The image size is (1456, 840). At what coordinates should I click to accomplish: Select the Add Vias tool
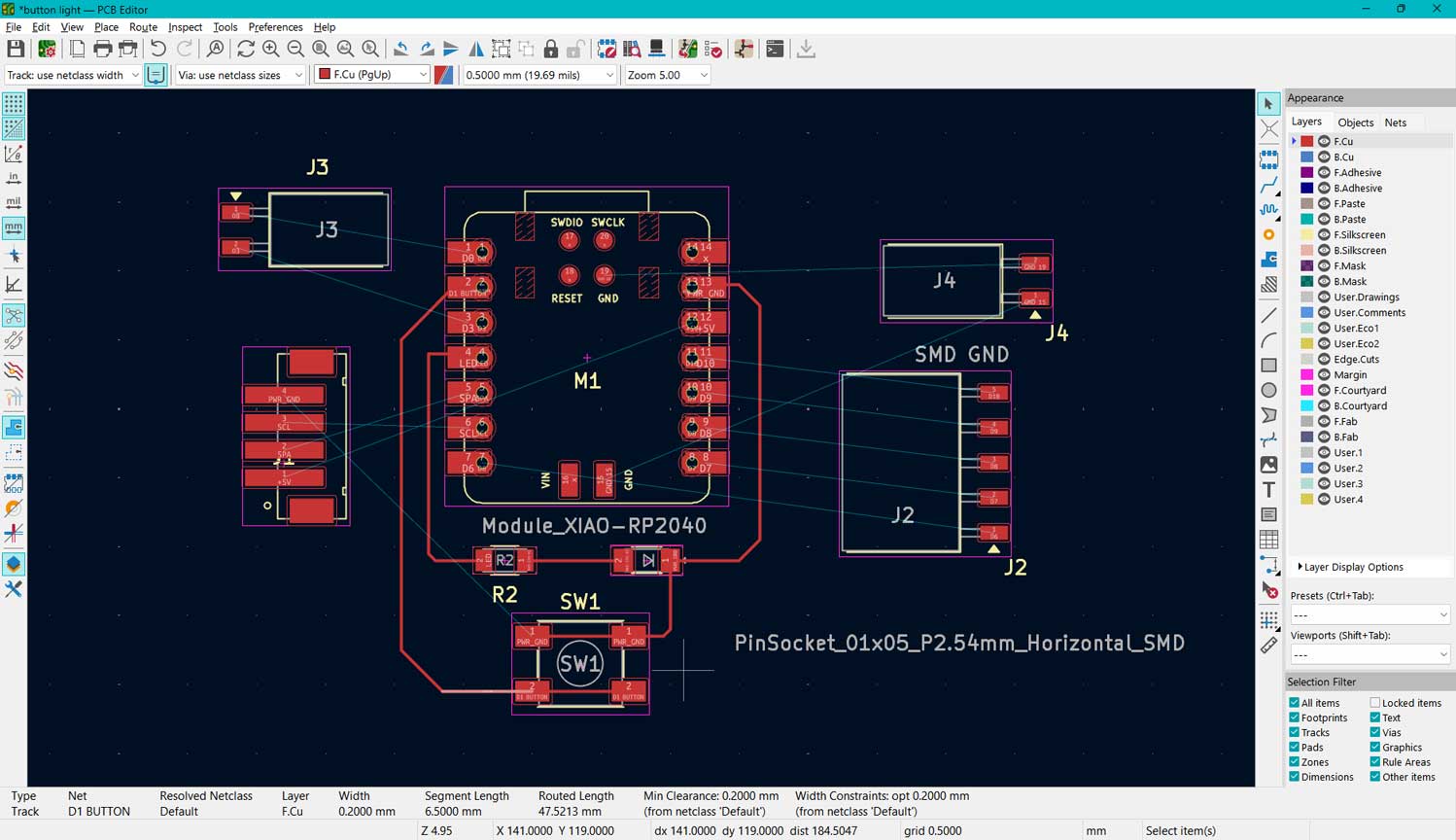[1268, 234]
